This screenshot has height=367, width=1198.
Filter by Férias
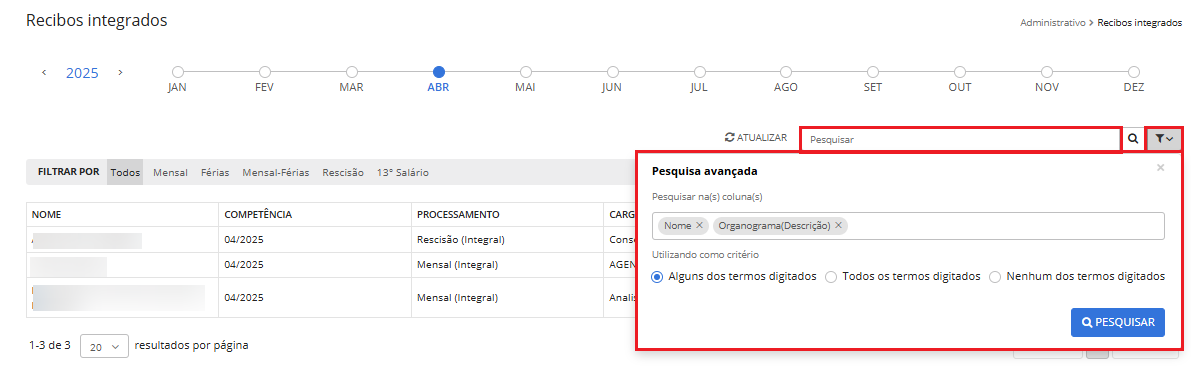tap(215, 173)
